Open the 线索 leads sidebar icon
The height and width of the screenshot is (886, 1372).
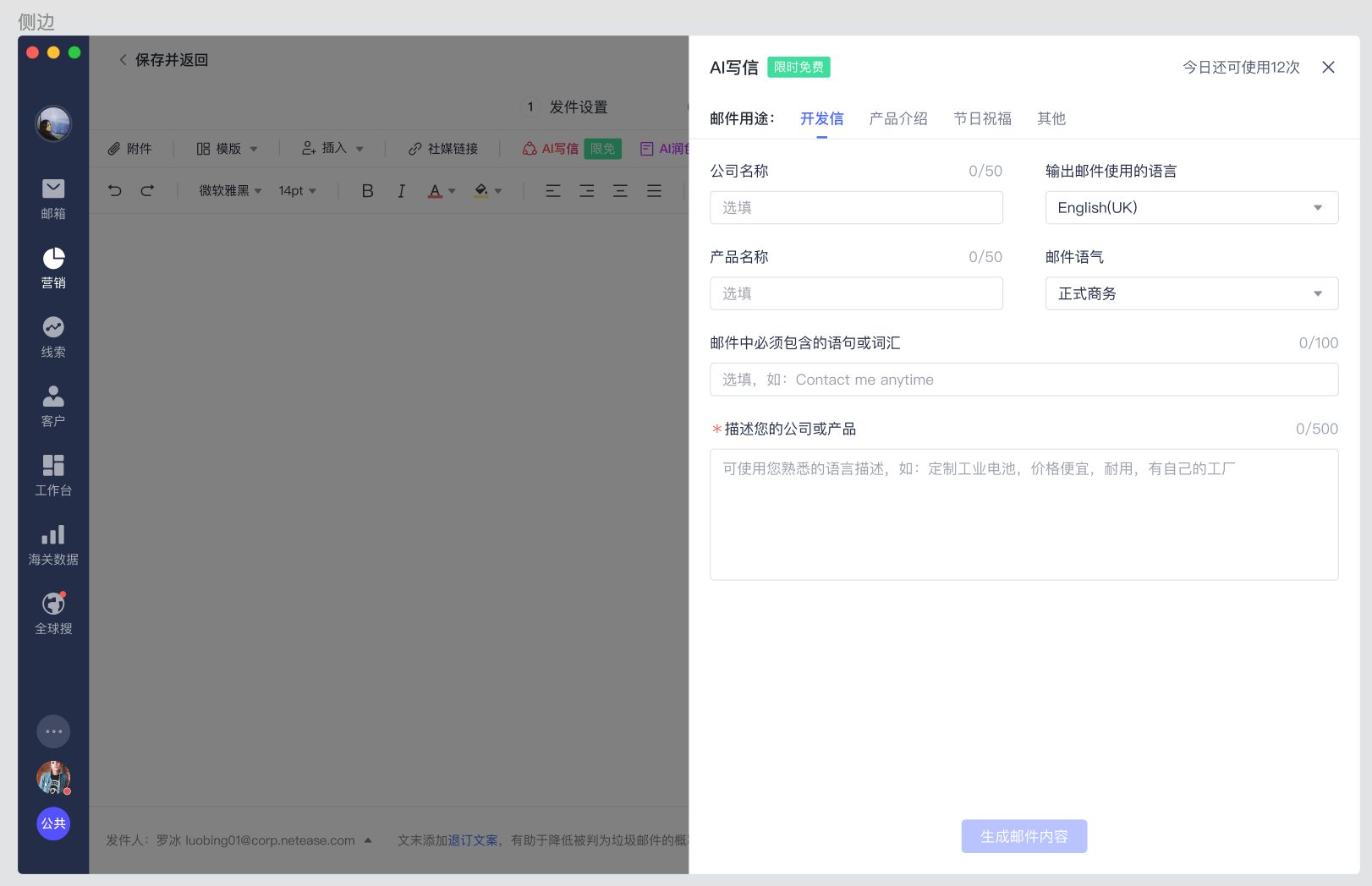[x=53, y=336]
